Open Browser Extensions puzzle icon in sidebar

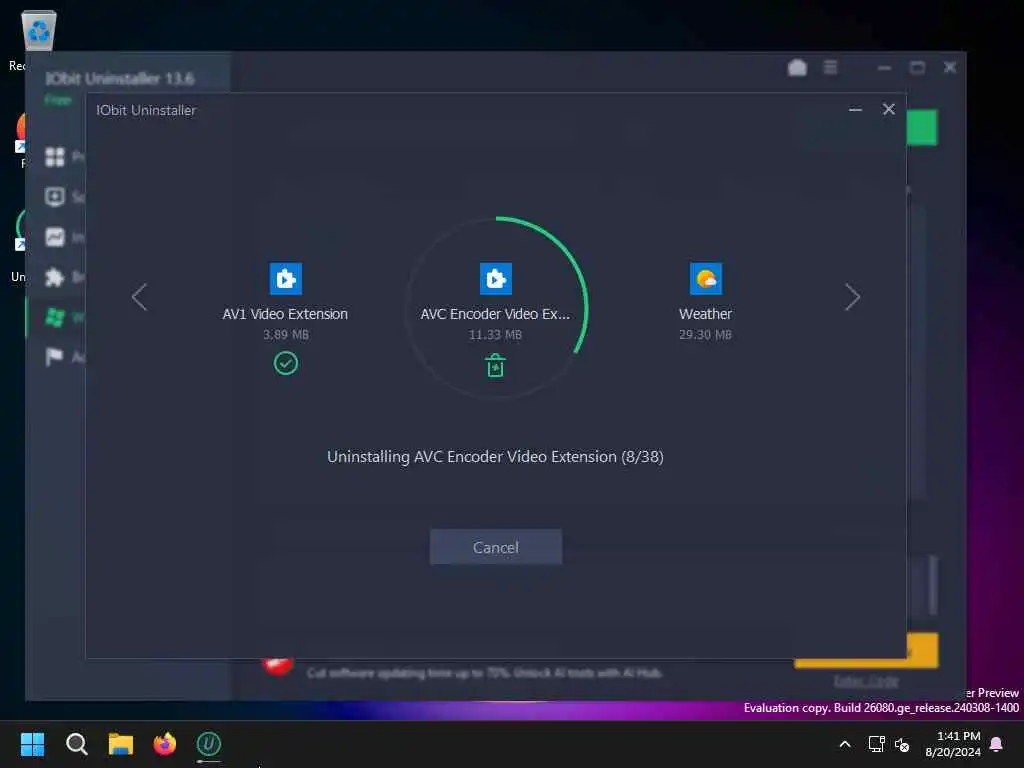pos(55,278)
